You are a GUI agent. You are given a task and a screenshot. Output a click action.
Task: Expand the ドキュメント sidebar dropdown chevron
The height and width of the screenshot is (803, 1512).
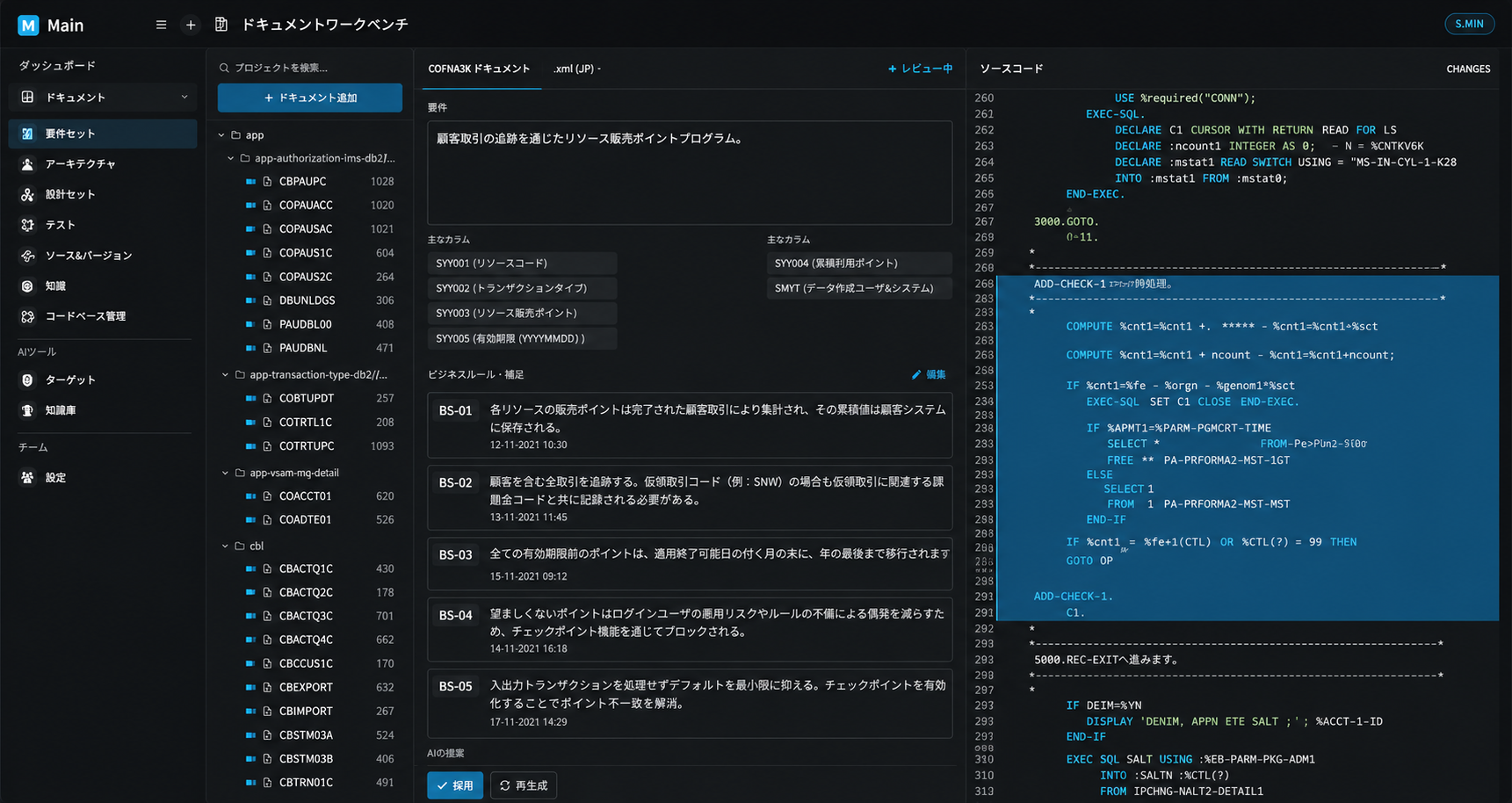point(184,97)
